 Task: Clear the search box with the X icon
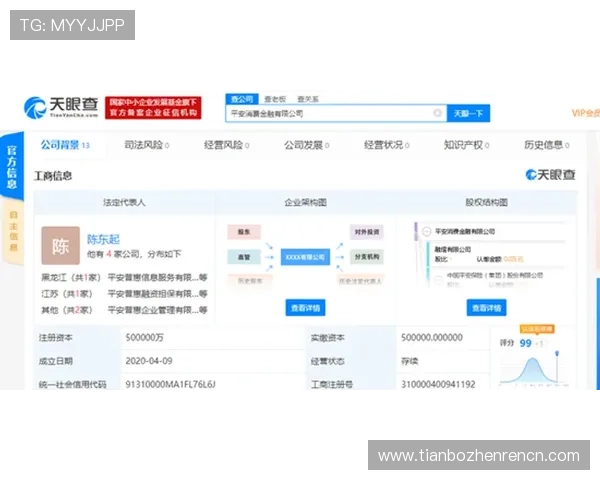coord(437,113)
